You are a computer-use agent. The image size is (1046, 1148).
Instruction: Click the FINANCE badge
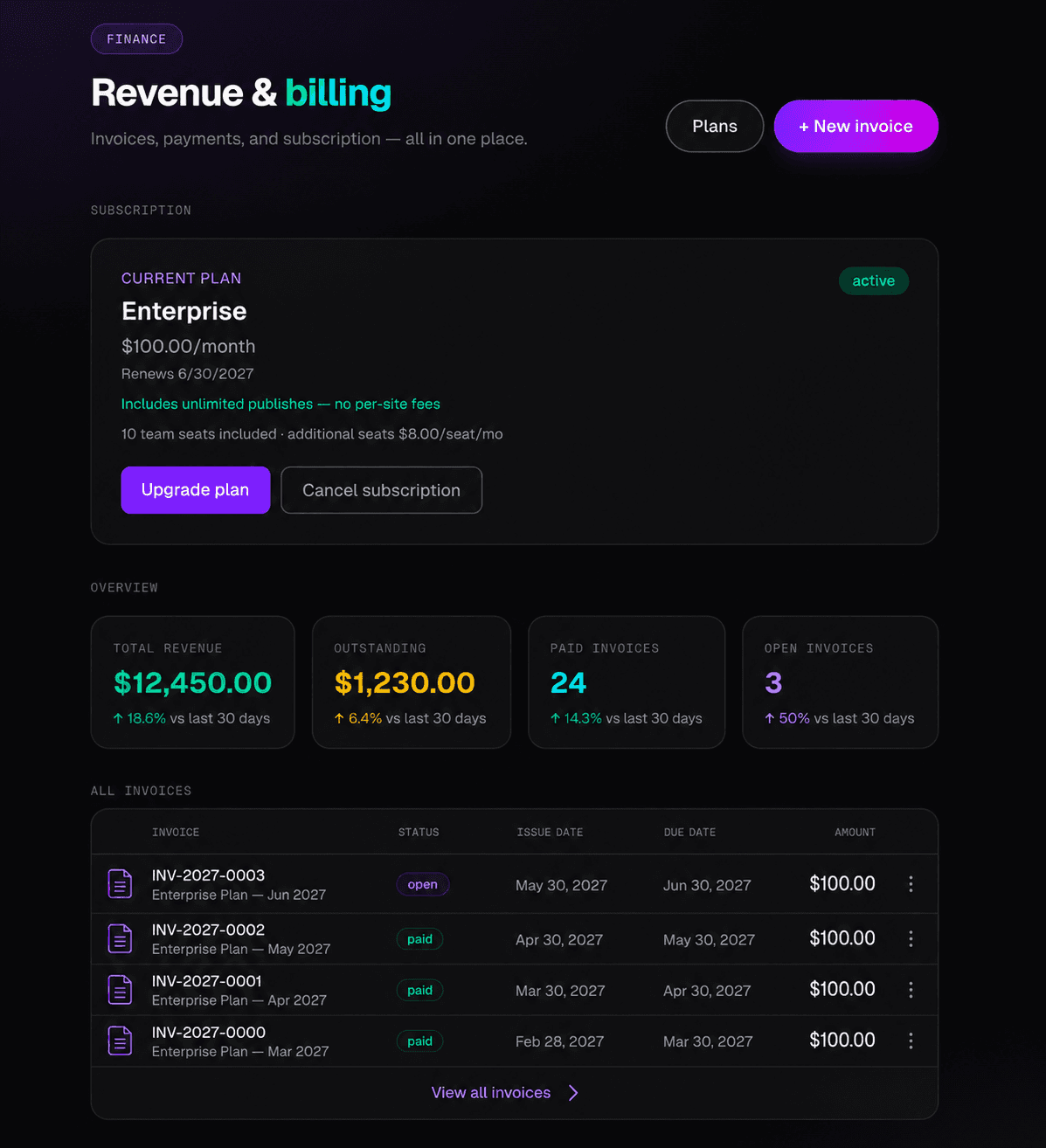click(136, 39)
